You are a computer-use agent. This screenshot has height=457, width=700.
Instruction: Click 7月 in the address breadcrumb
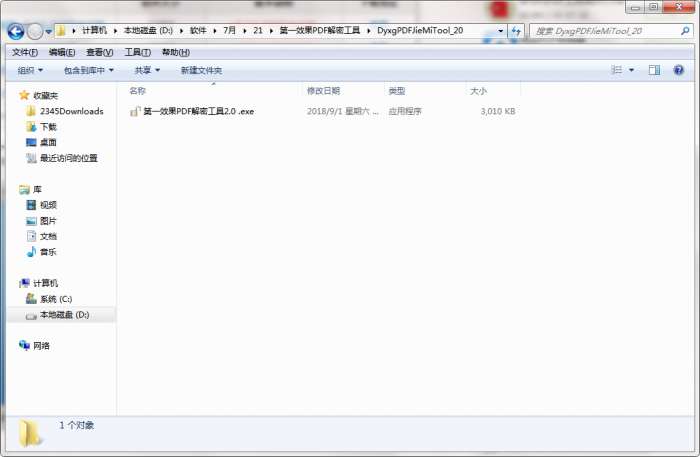[x=229, y=30]
